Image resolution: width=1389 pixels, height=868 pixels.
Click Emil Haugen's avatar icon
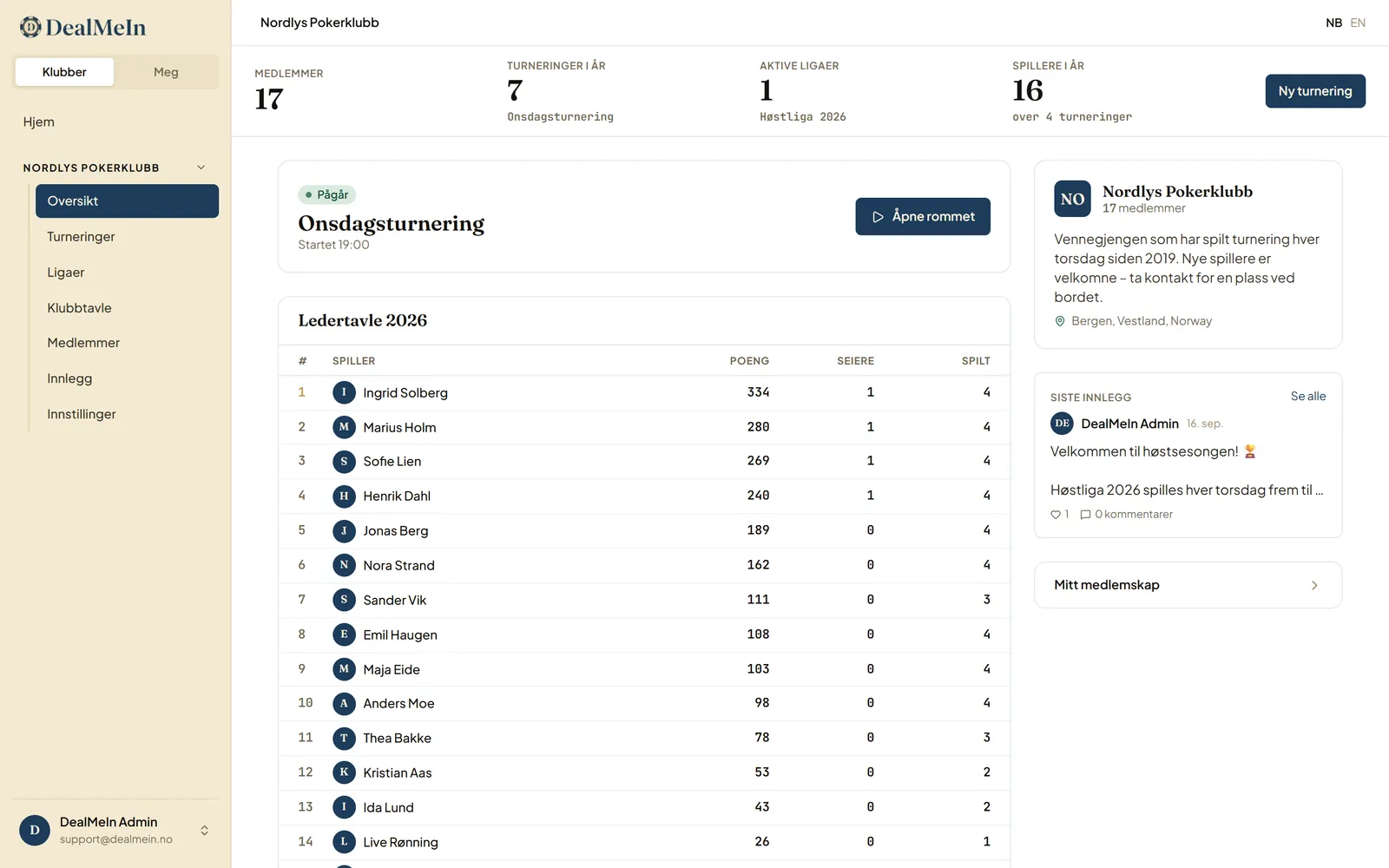tap(344, 635)
